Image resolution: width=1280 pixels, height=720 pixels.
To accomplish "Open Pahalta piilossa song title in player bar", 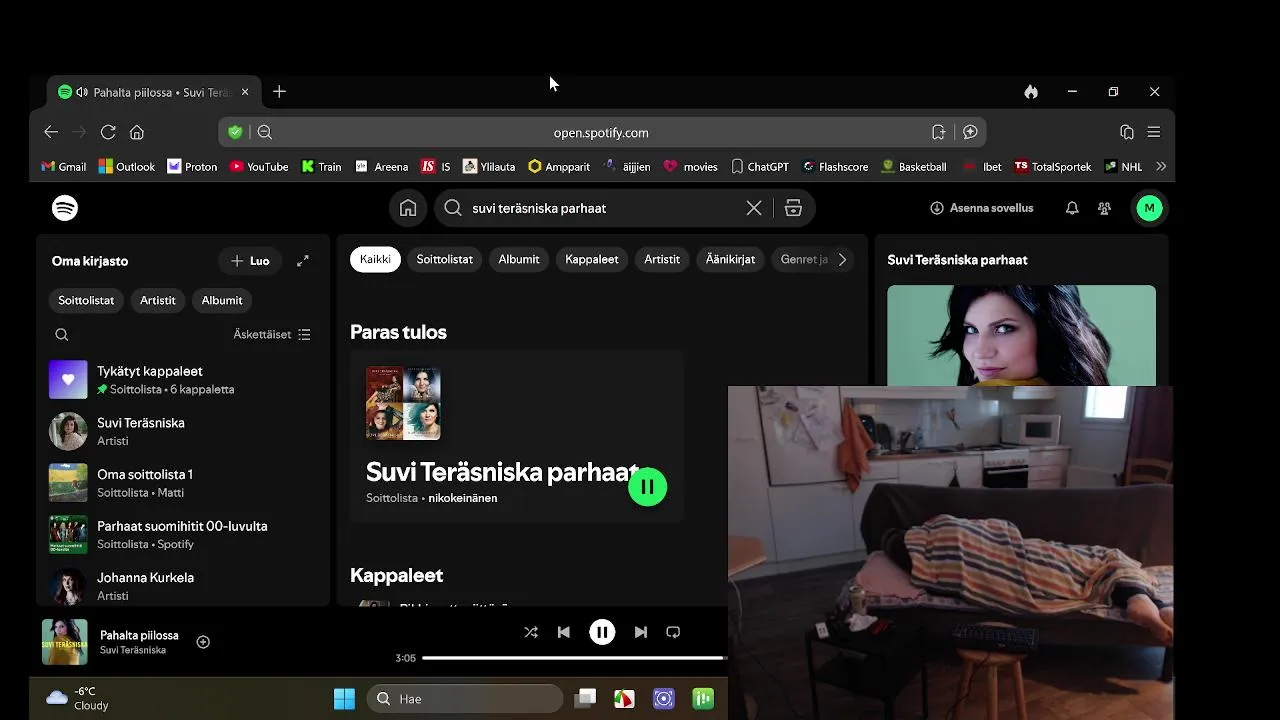I will tap(139, 635).
